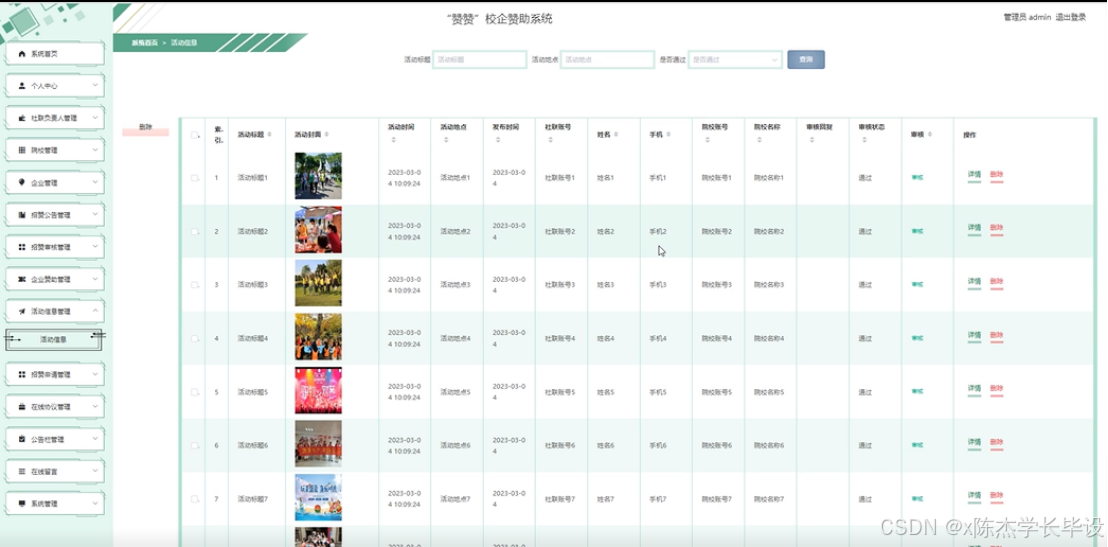Image resolution: width=1108 pixels, height=547 pixels.
Task: Select the 活动信息 submenu item
Action: tap(54, 340)
